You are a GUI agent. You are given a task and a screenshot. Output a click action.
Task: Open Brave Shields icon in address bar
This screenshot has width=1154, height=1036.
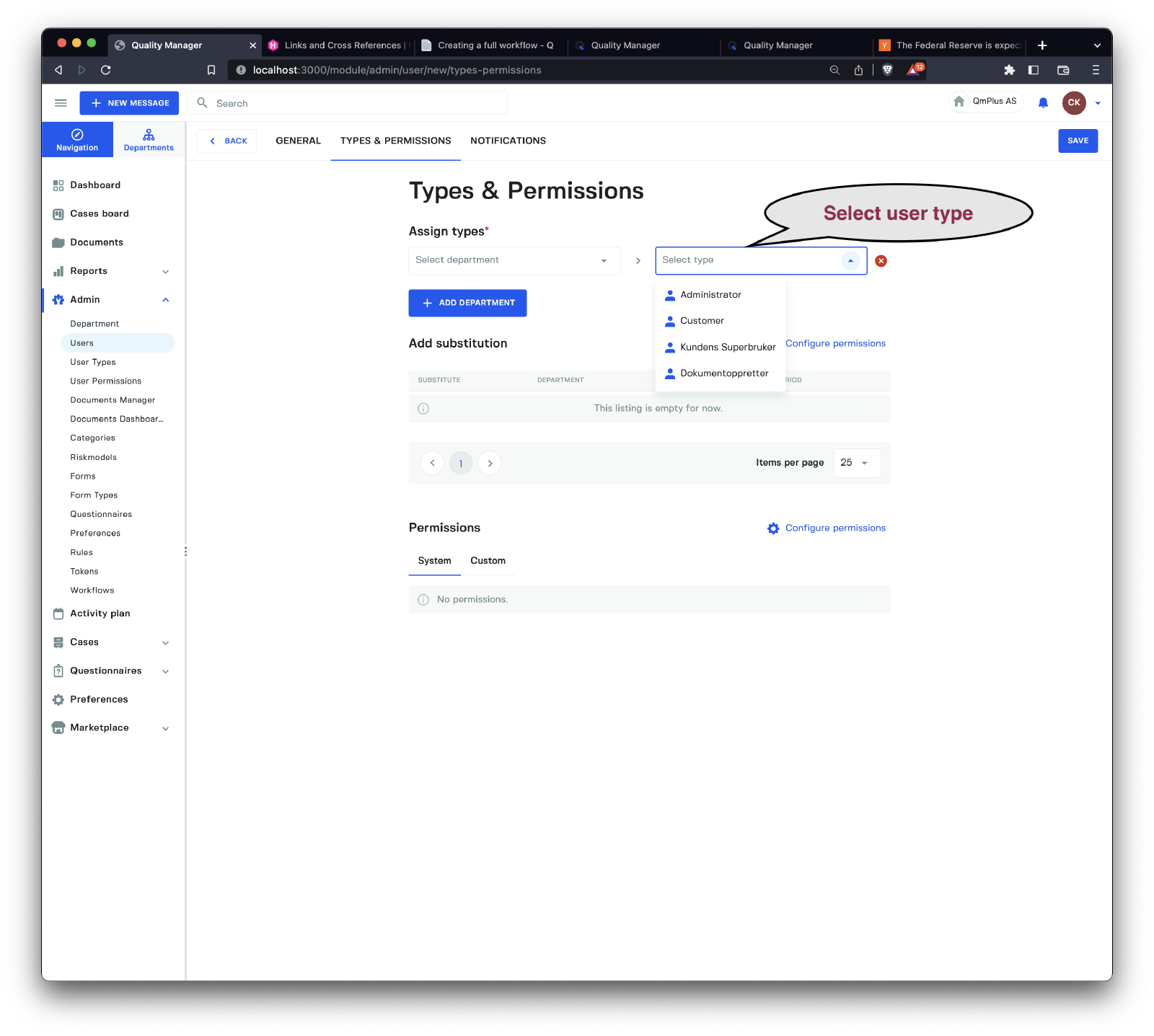click(x=888, y=70)
